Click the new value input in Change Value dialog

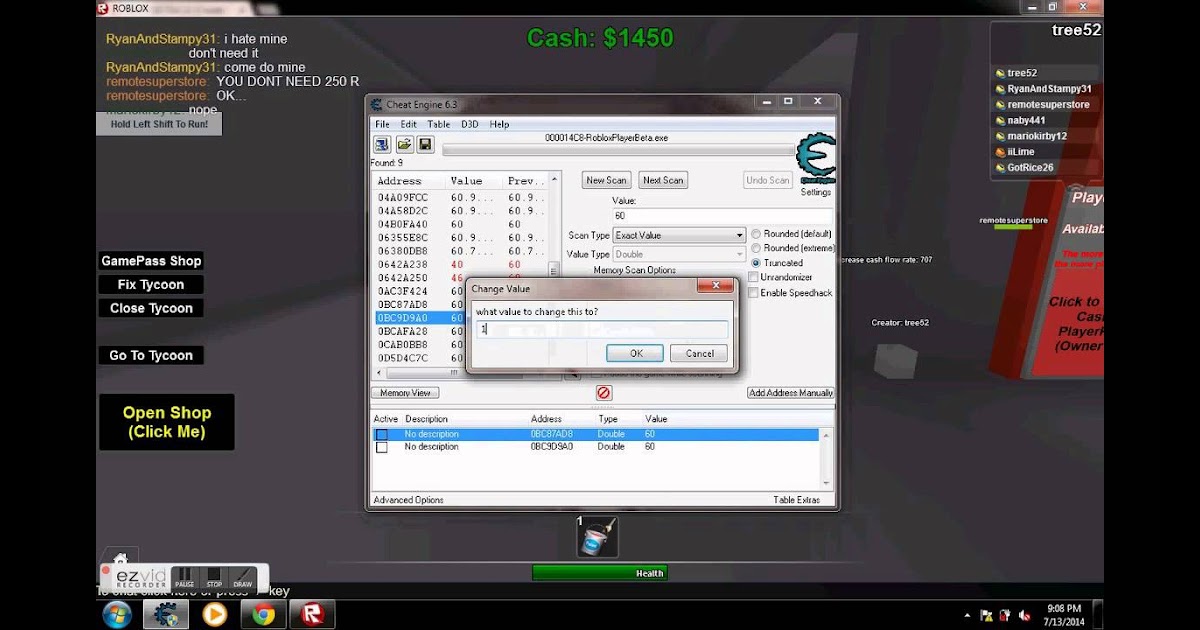[602, 329]
